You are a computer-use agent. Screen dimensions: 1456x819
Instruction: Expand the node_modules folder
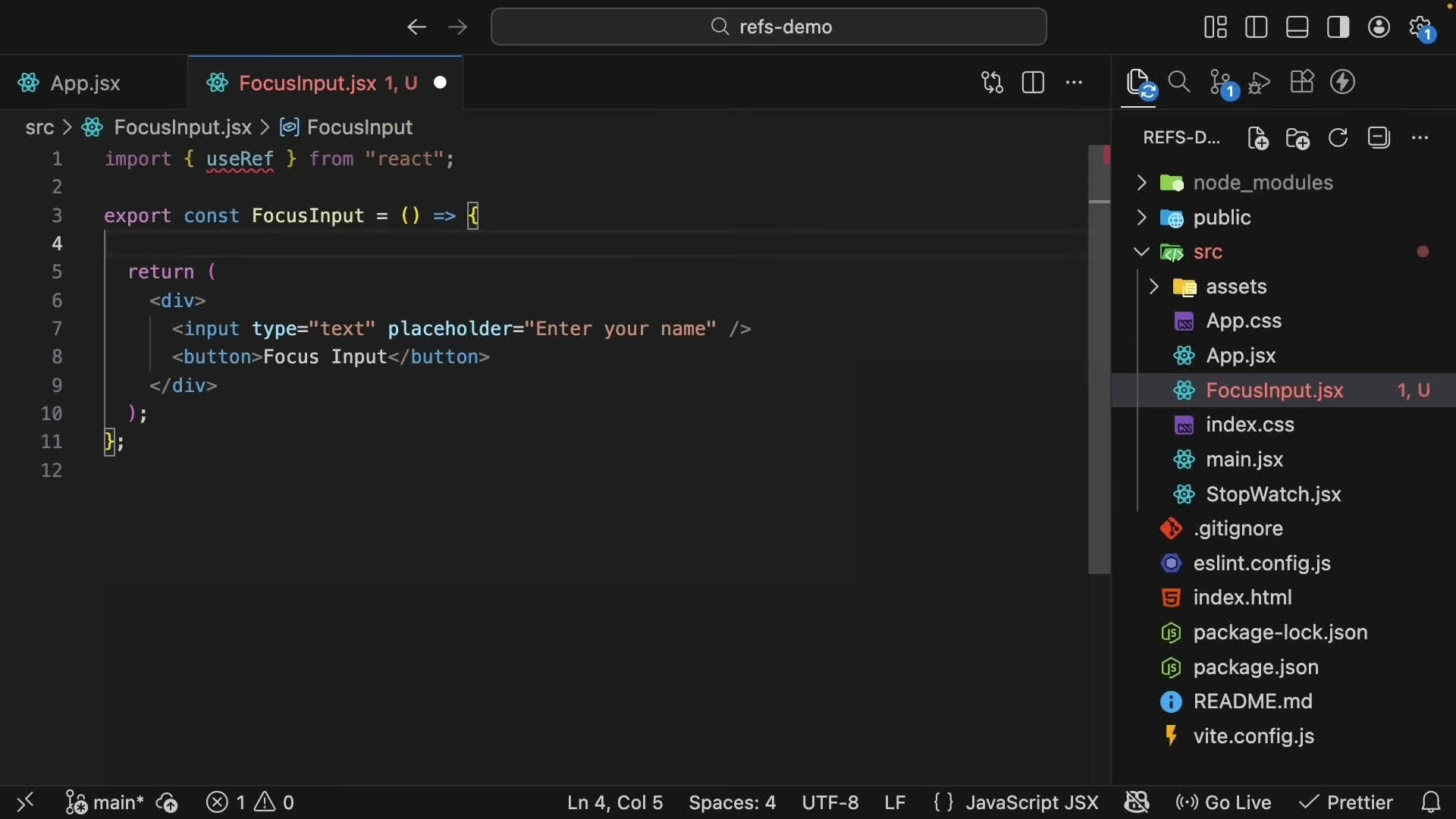[x=1284, y=183]
